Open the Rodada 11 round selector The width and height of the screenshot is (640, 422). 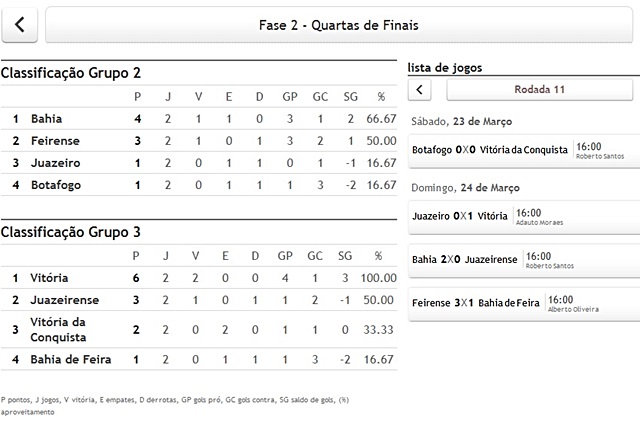pyautogui.click(x=540, y=90)
